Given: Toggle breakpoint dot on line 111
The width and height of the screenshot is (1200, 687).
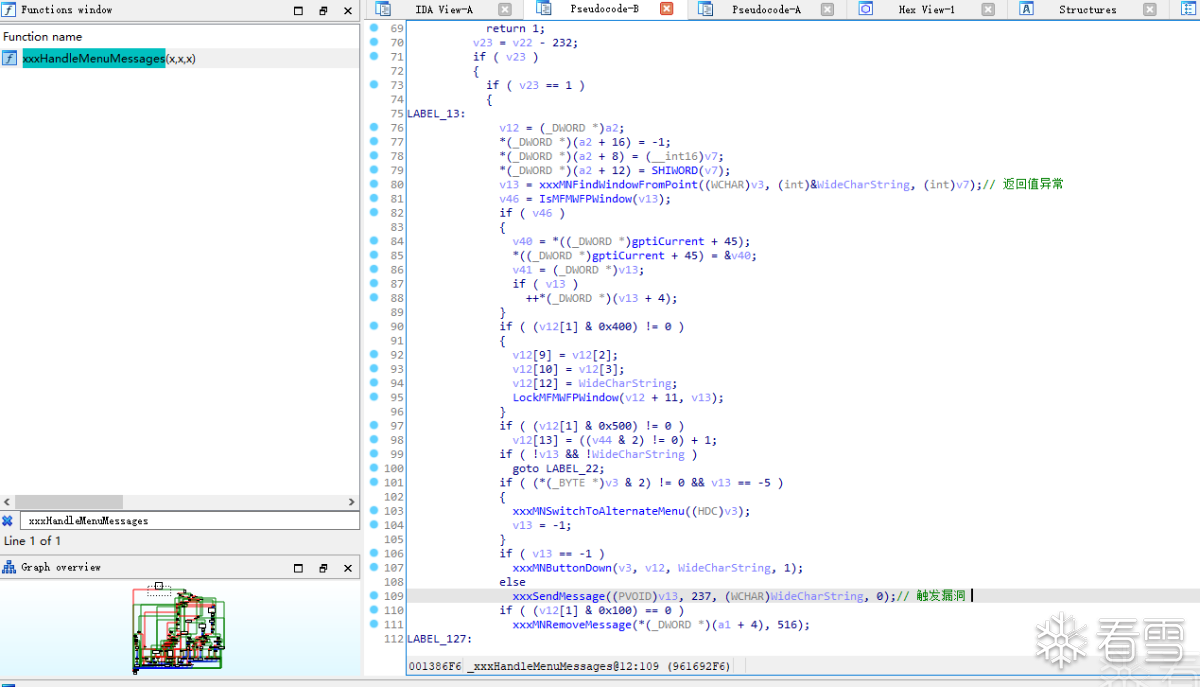Looking at the screenshot, I should pyautogui.click(x=373, y=624).
